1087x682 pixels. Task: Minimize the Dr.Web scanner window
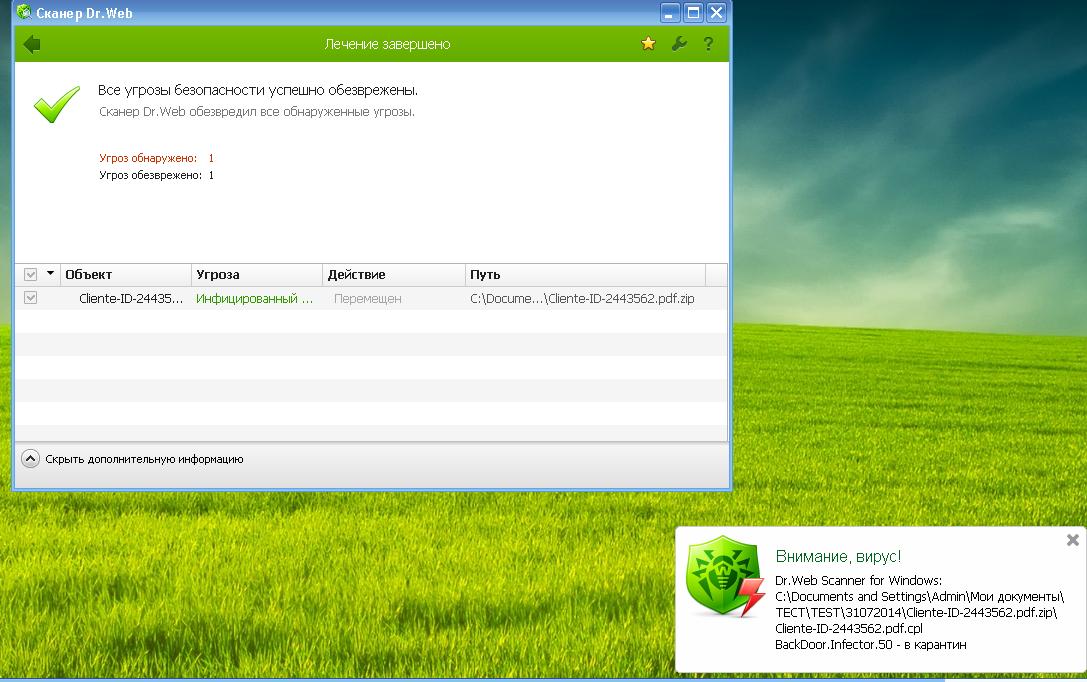(x=670, y=13)
